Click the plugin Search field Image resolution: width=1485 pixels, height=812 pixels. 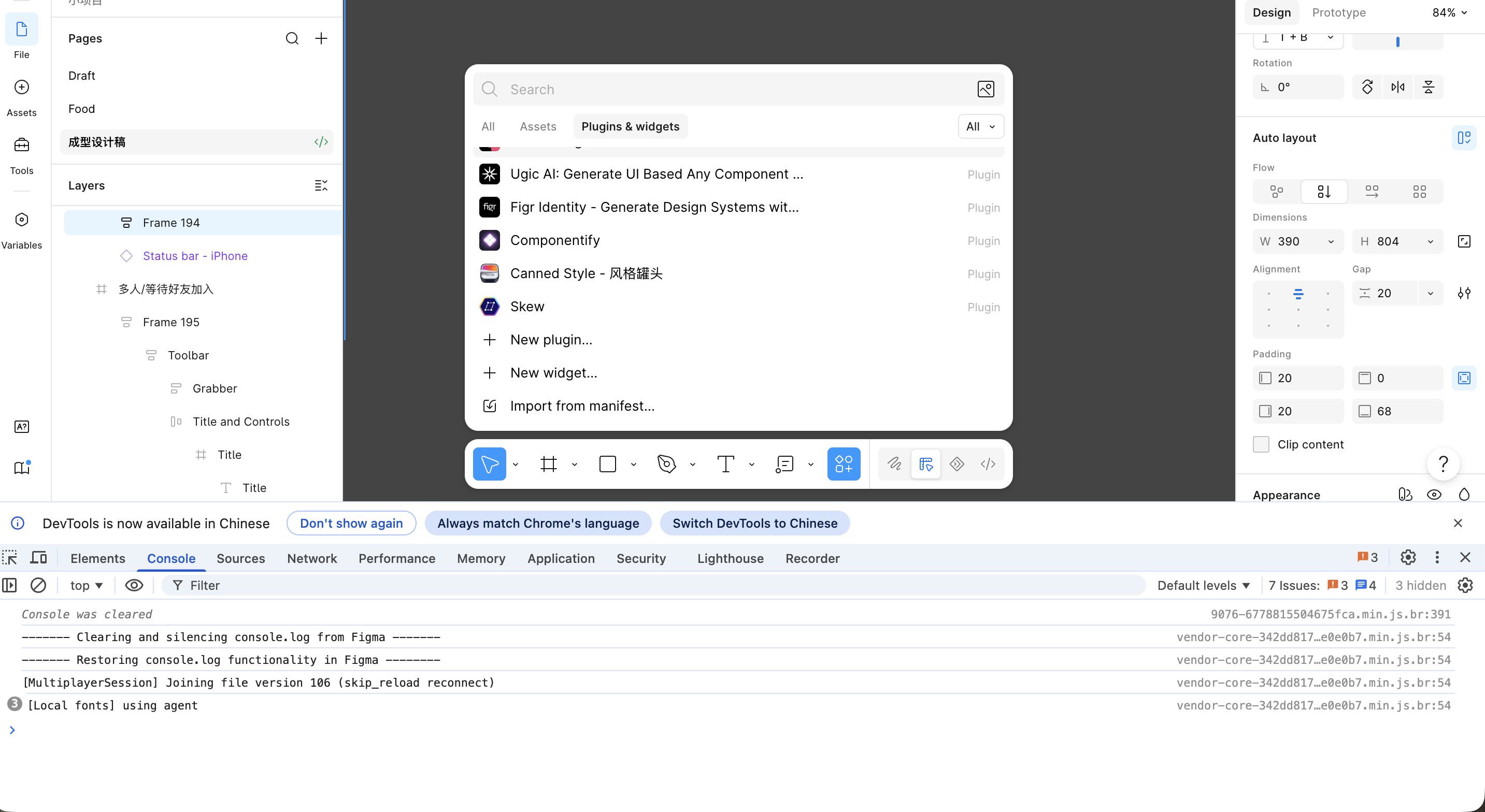click(738, 89)
